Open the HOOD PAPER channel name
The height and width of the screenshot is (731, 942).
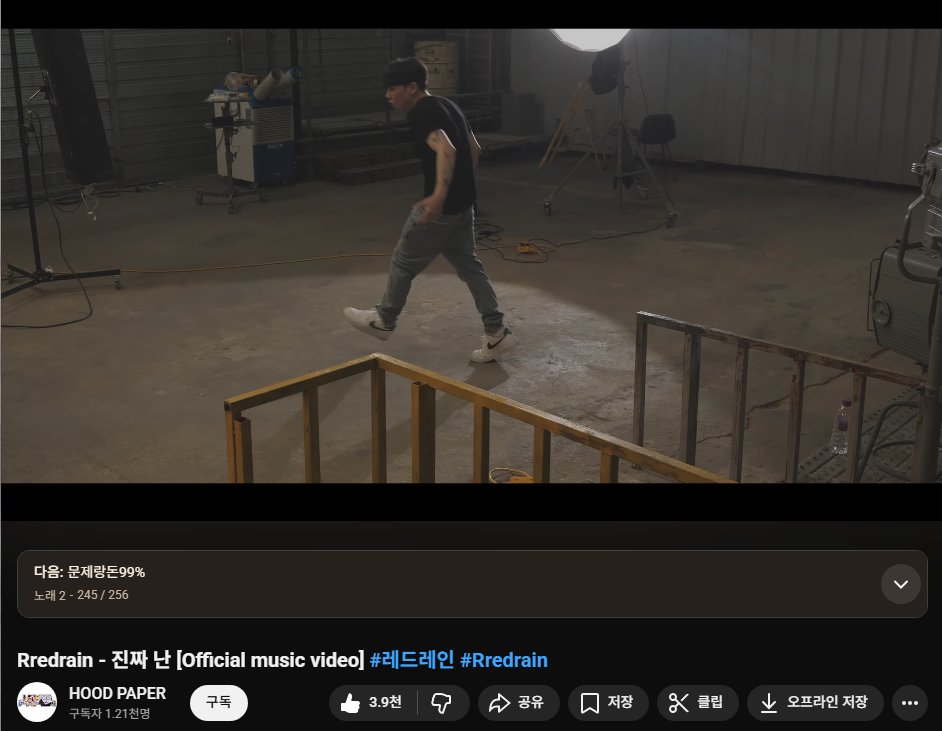[117, 693]
